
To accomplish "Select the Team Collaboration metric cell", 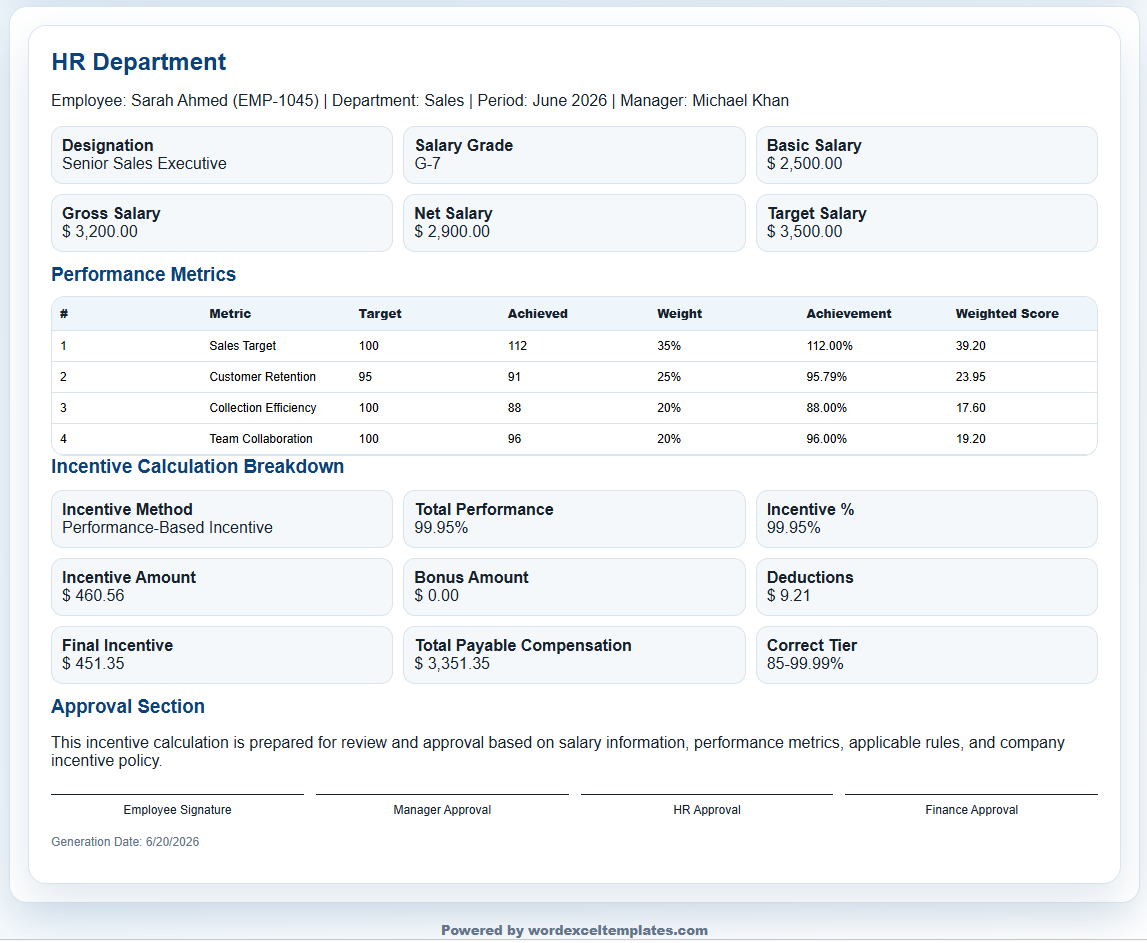I will [261, 439].
